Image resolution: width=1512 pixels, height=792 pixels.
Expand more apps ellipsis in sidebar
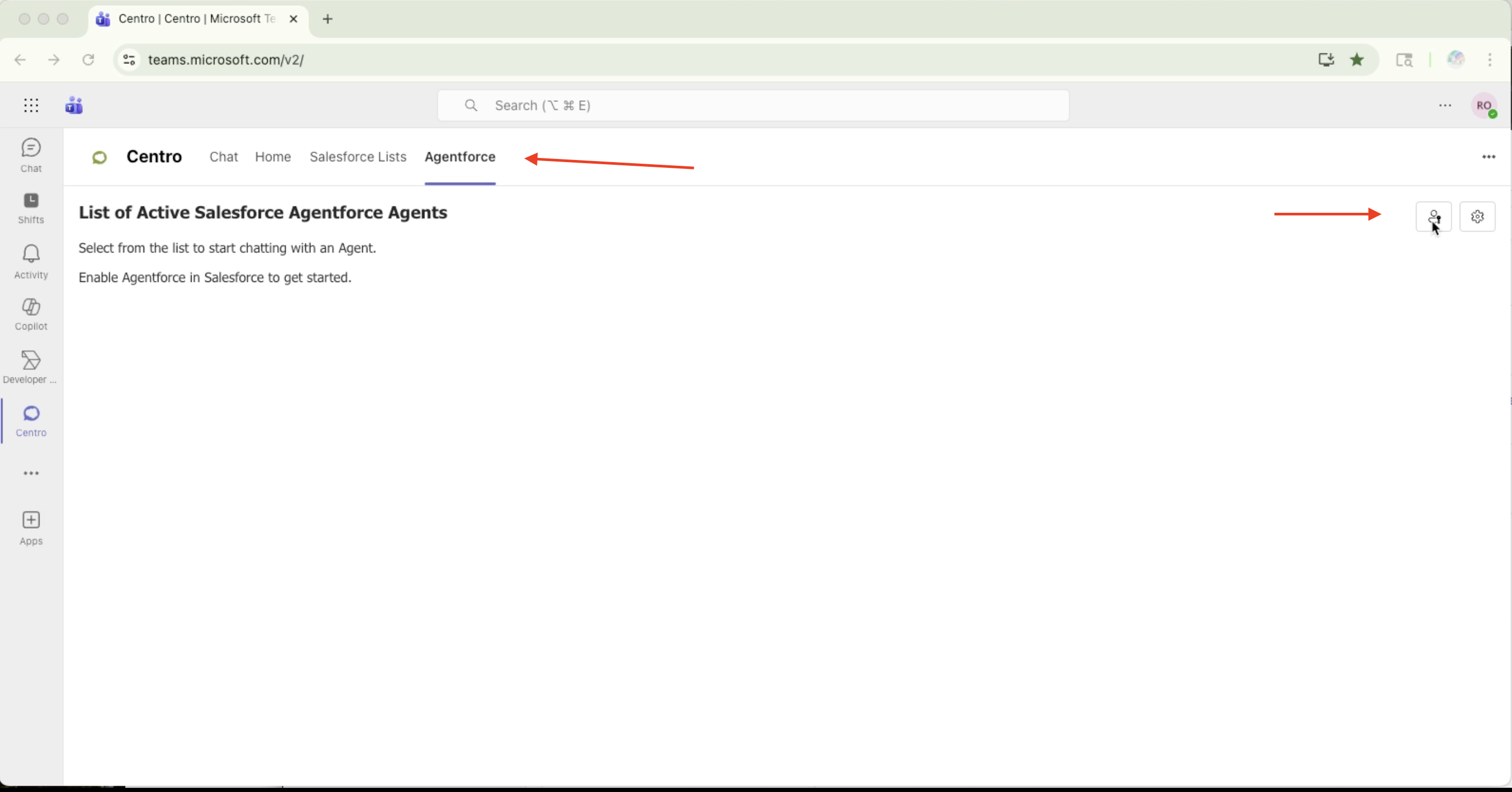(31, 473)
